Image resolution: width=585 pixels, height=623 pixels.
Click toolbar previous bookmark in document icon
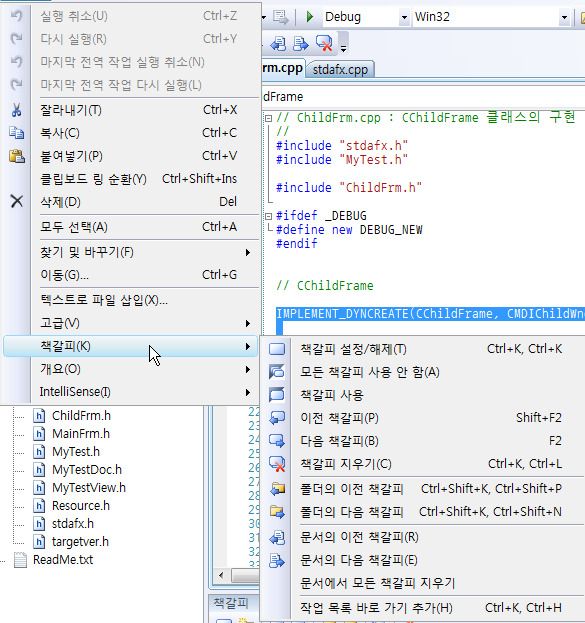[x=278, y=44]
